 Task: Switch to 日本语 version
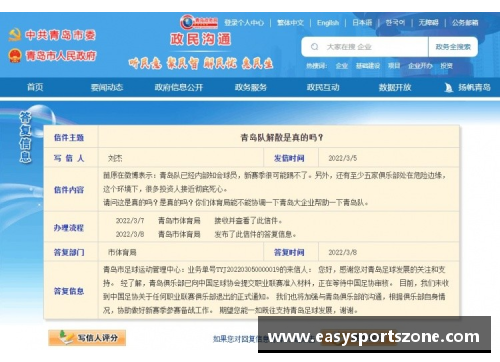(362, 23)
